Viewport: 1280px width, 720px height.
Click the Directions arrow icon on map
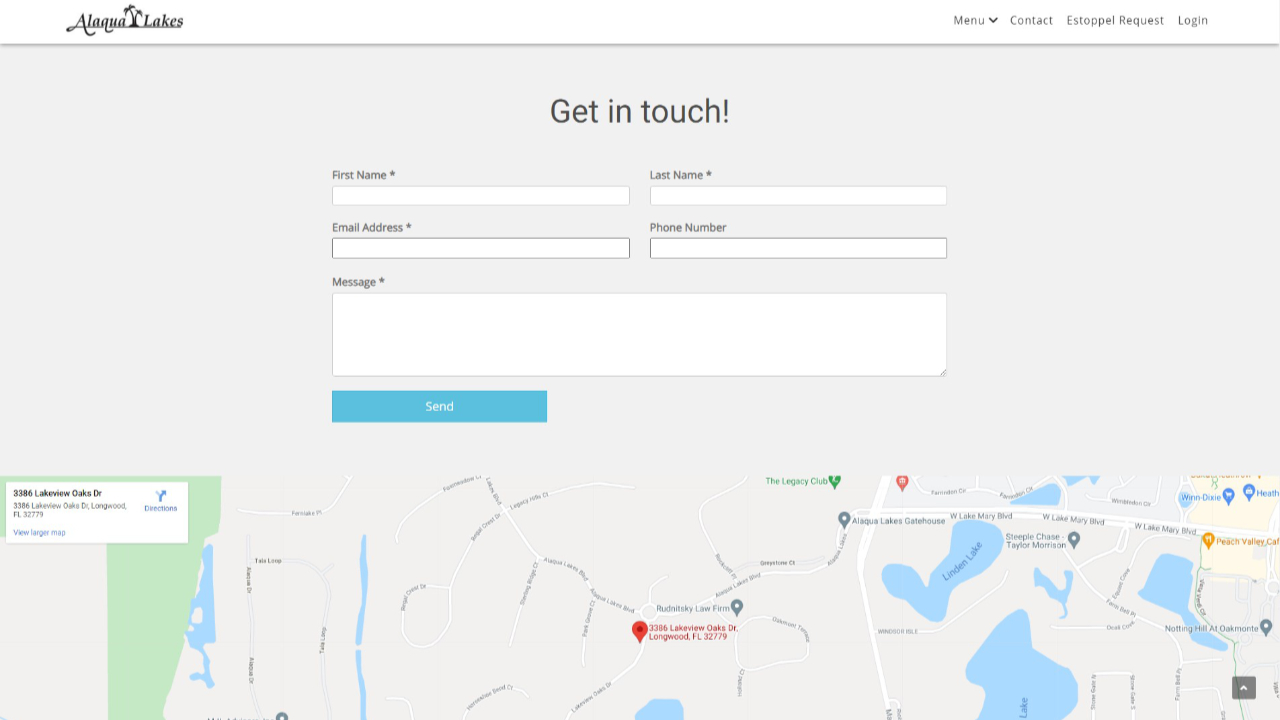pyautogui.click(x=160, y=497)
